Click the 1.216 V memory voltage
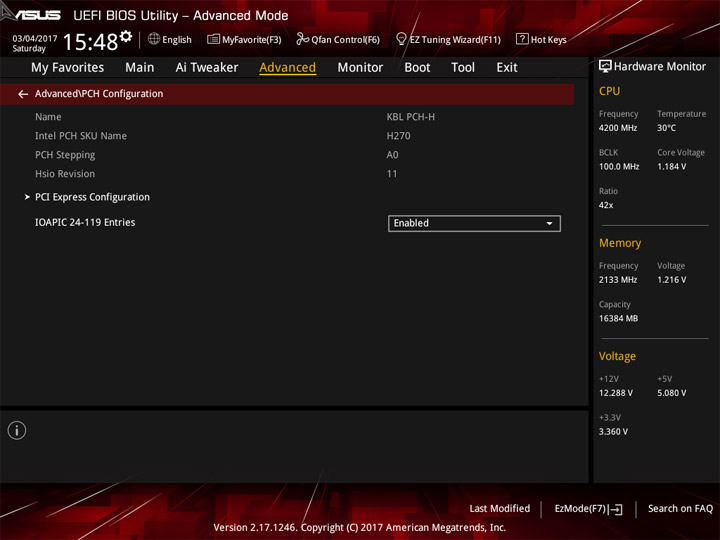The height and width of the screenshot is (540, 720). pos(672,280)
